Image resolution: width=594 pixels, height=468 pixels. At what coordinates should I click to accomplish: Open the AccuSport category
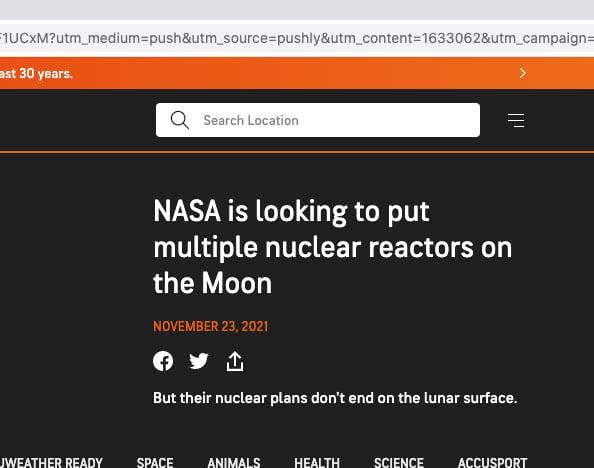(492, 463)
